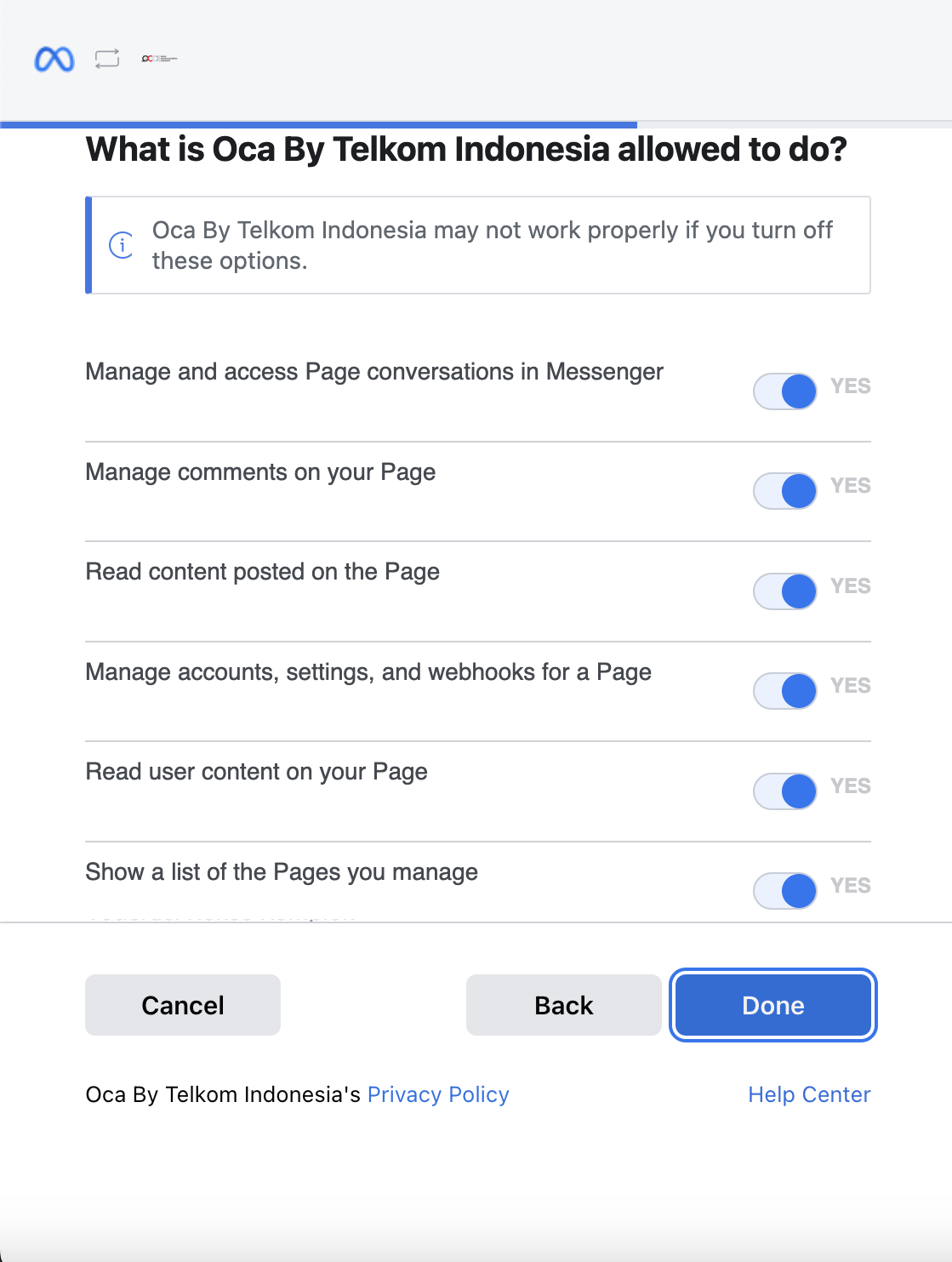Click the 'Manage comments on your Page' label
Viewport: 952px width, 1262px height.
pyautogui.click(x=260, y=472)
